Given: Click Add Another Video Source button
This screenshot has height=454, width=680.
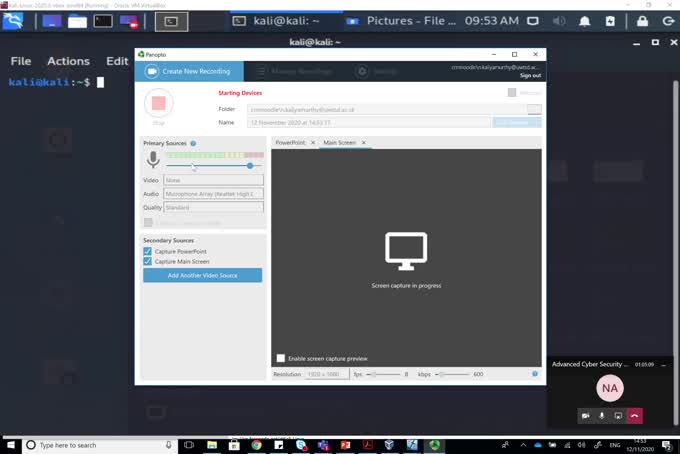Looking at the screenshot, I should tap(202, 275).
